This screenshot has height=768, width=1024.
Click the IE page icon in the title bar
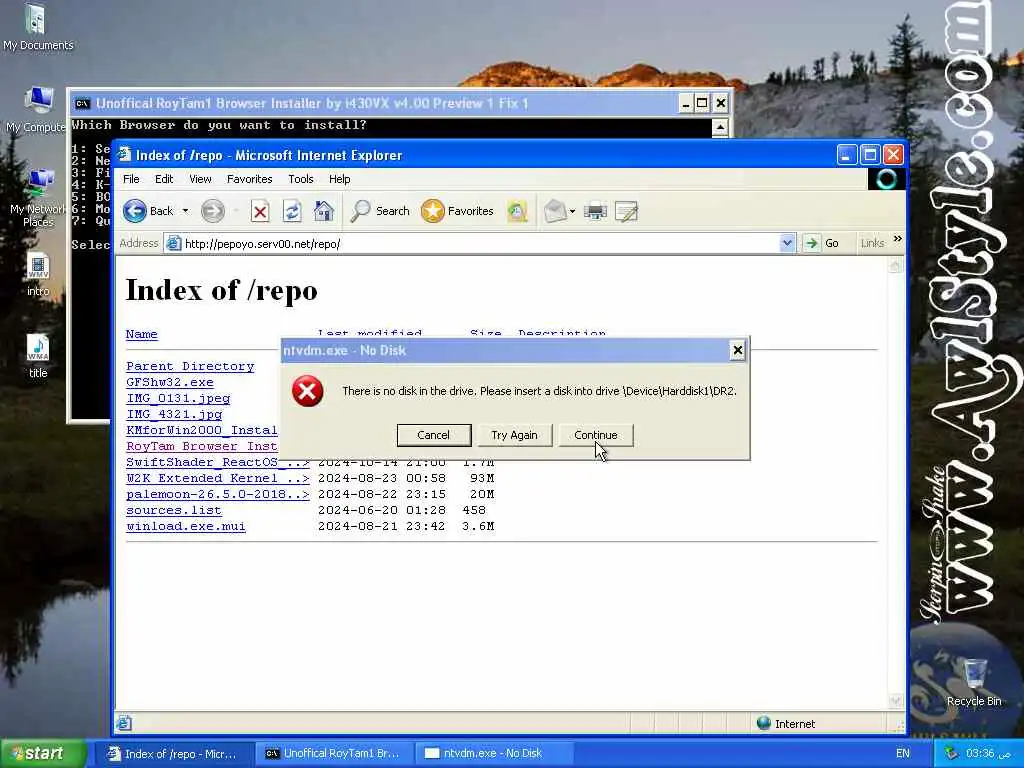pyautogui.click(x=125, y=155)
